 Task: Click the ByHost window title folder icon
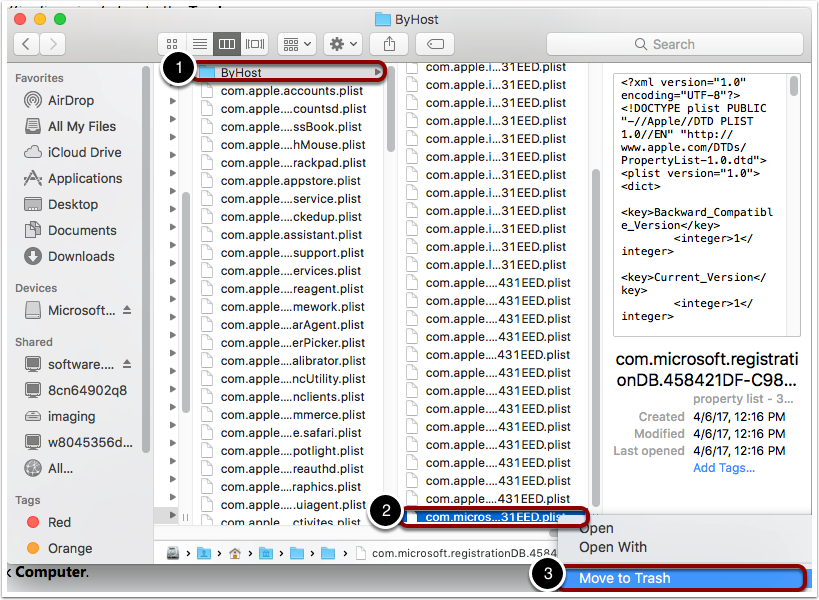pos(383,19)
